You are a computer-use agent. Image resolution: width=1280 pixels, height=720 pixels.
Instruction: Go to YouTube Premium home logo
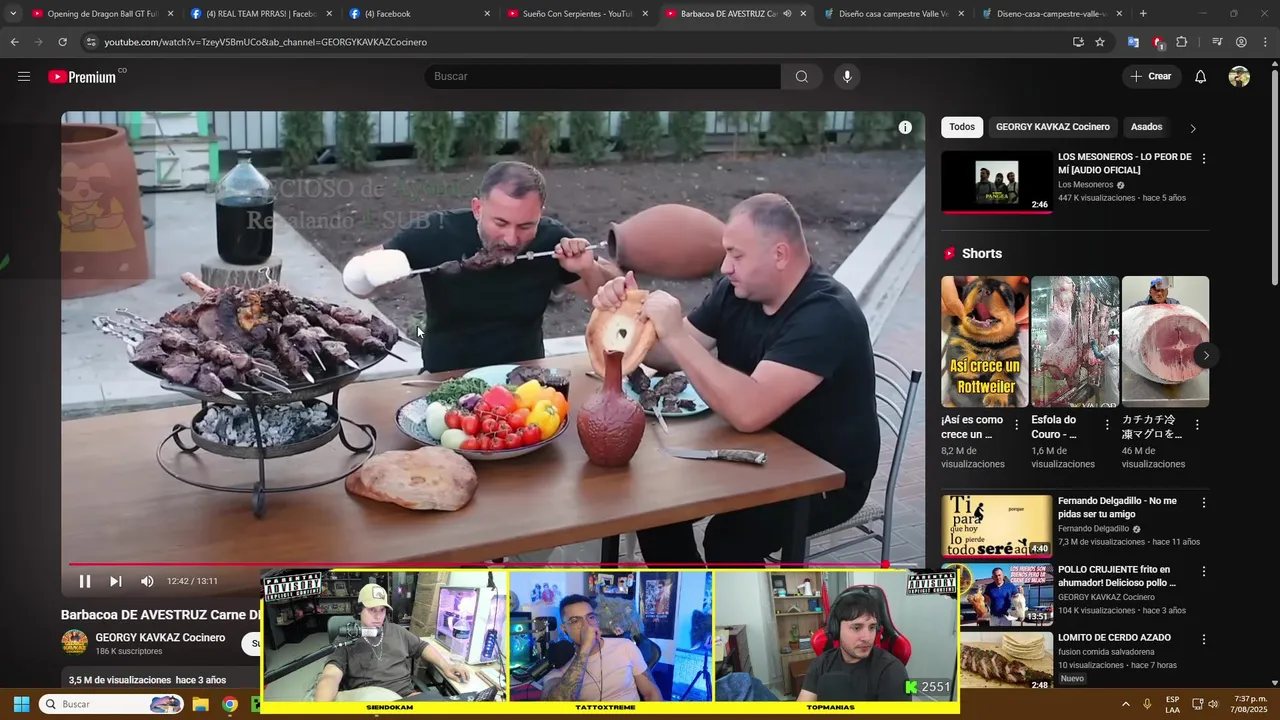point(83,76)
